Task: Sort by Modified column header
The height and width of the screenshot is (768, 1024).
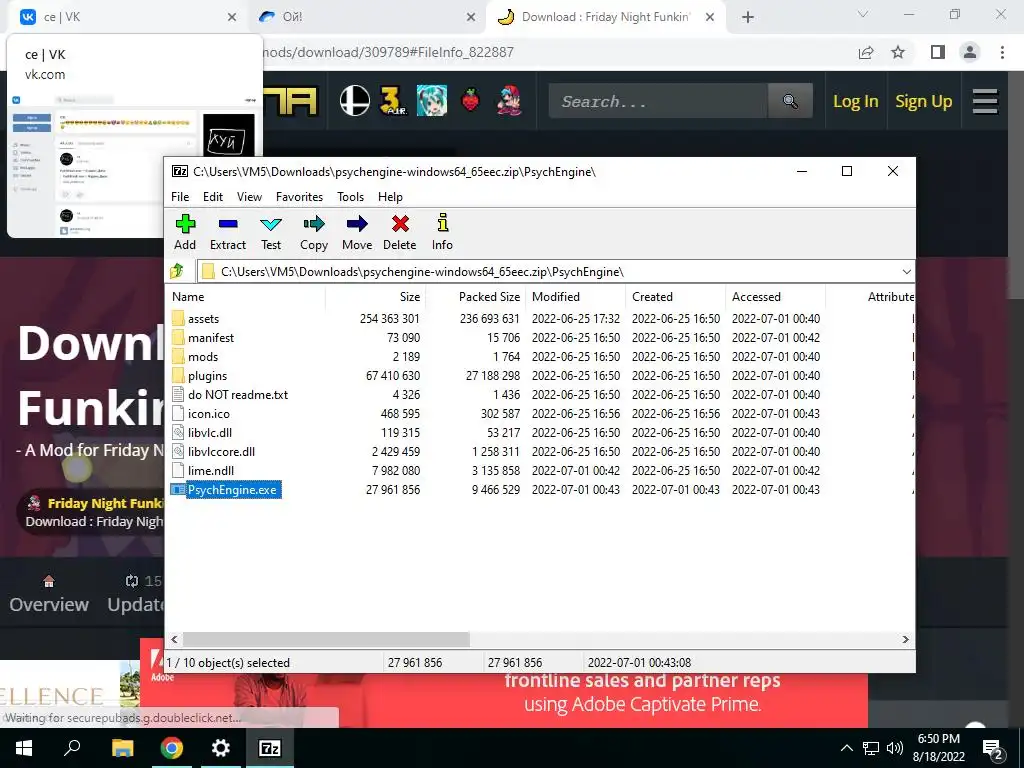Action: tap(576, 296)
